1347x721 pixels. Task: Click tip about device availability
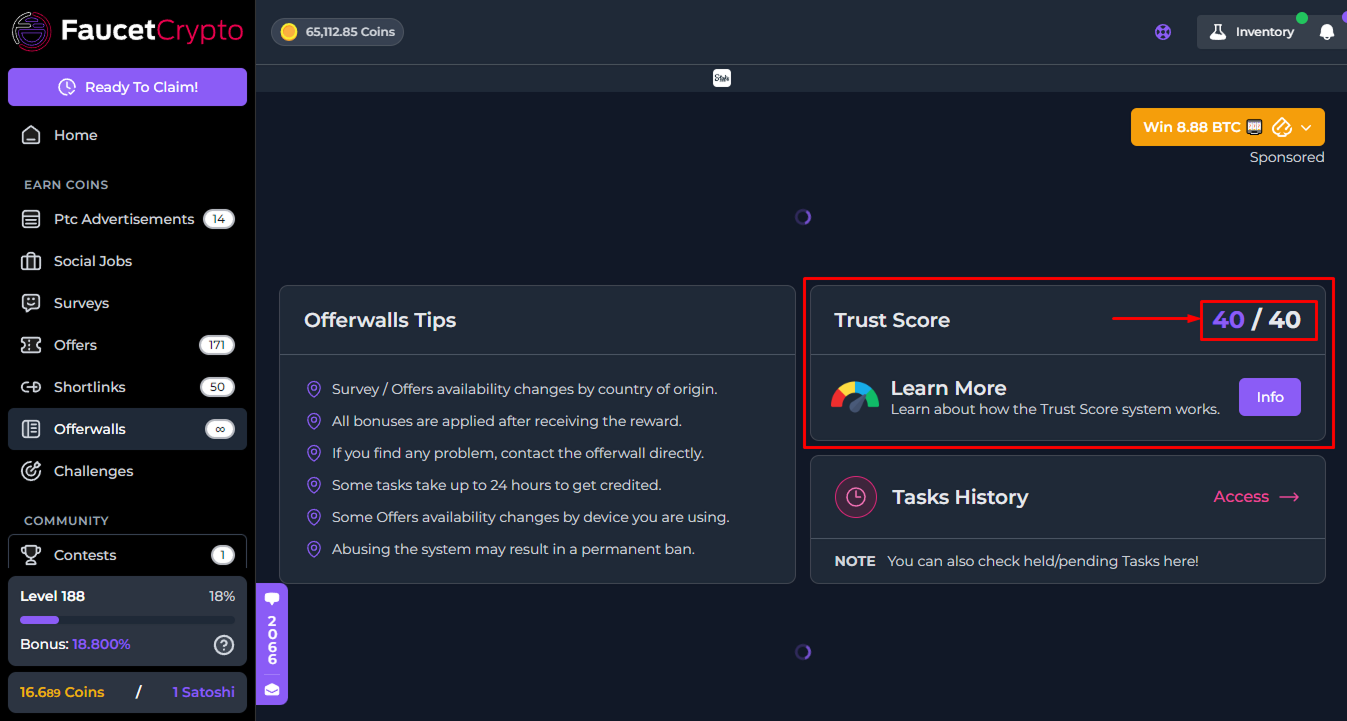[x=530, y=517]
